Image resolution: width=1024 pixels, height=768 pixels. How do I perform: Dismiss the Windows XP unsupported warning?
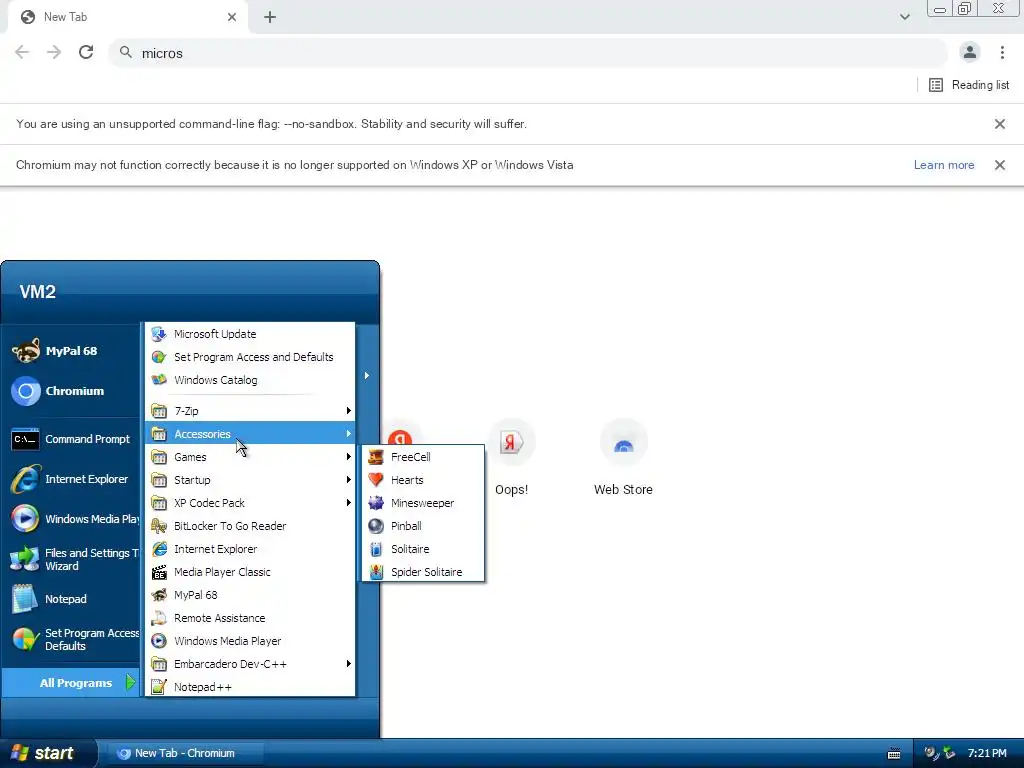[999, 165]
